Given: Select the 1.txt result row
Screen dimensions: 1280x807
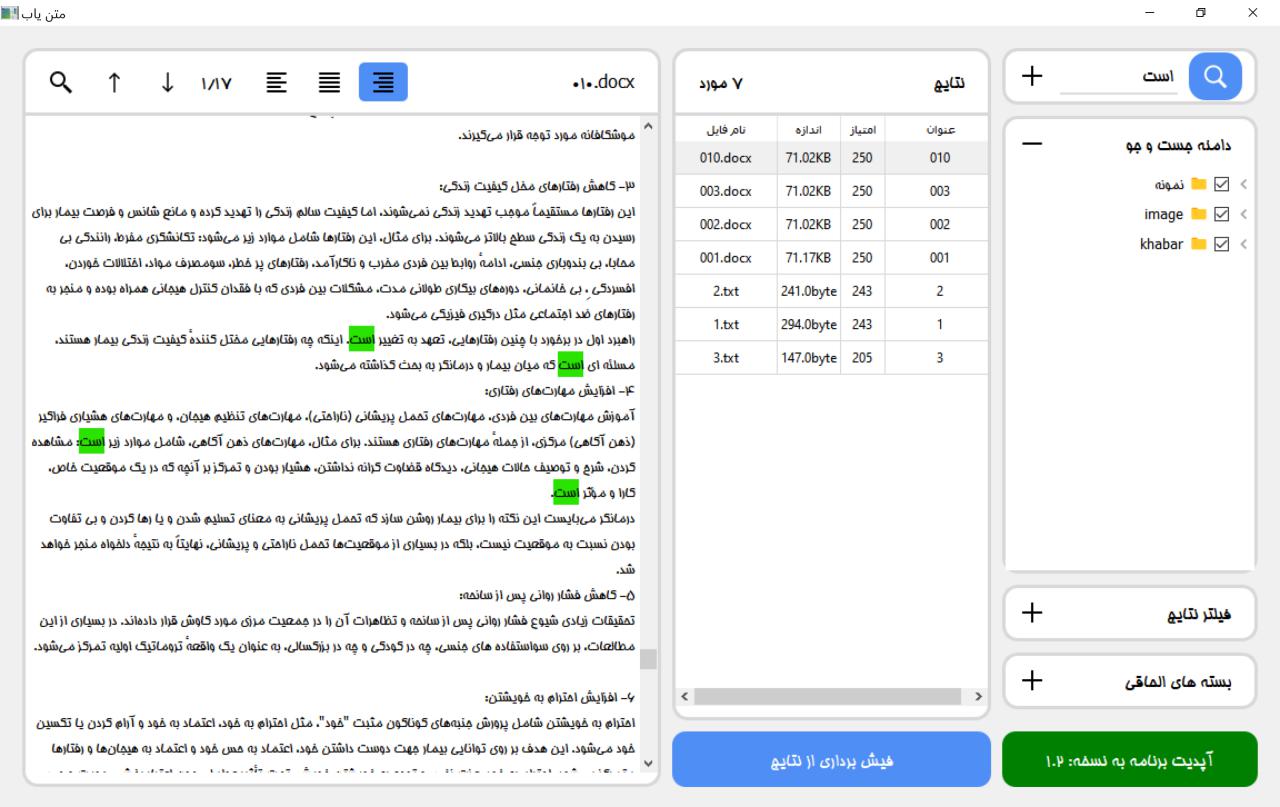Looking at the screenshot, I should 831,324.
